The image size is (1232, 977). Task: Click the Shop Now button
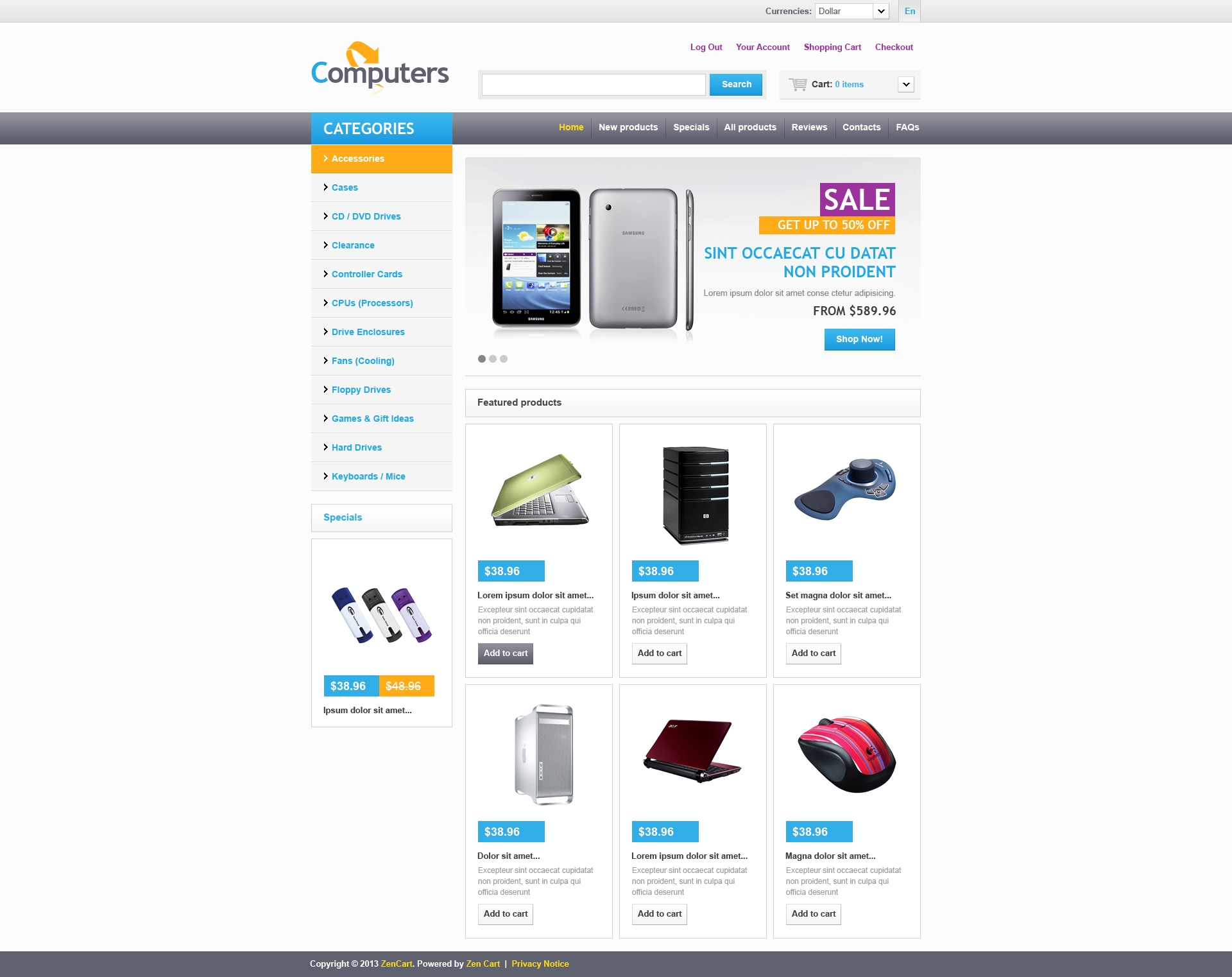858,338
